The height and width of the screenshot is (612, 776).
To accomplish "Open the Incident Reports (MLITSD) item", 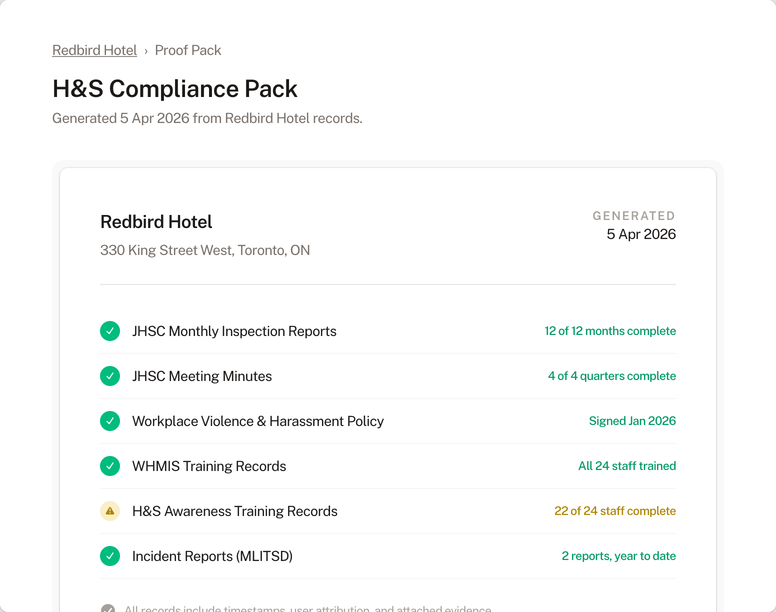I will [212, 556].
